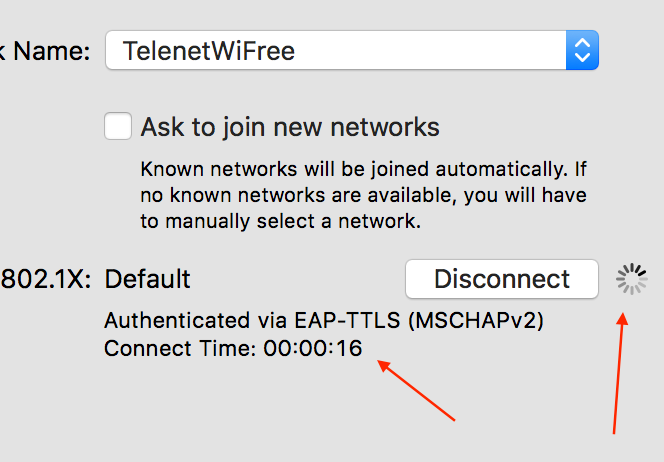Click the red arrow pointing at the spinner
The height and width of the screenshot is (462, 664).
tap(619, 373)
